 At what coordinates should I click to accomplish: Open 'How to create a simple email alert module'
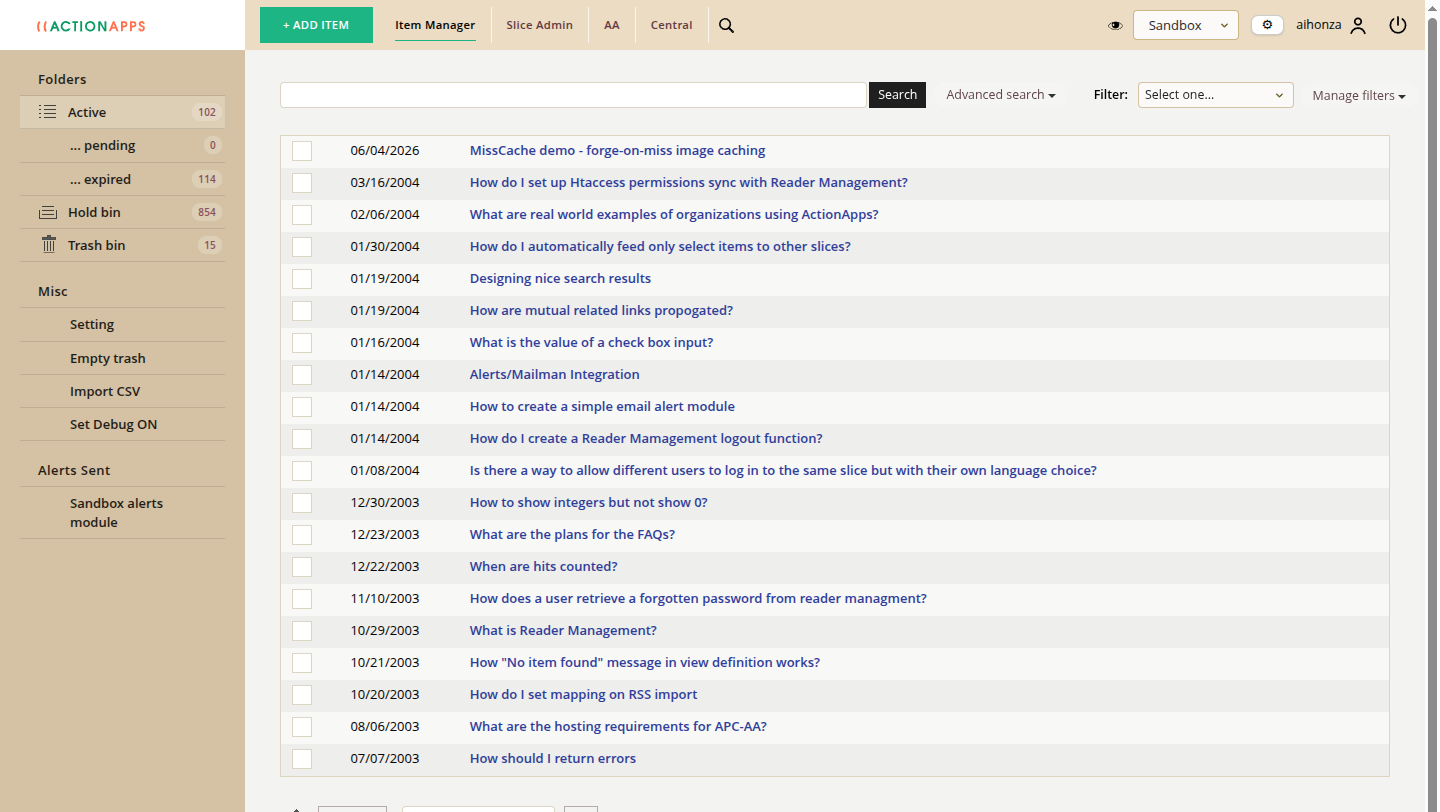[x=602, y=407]
